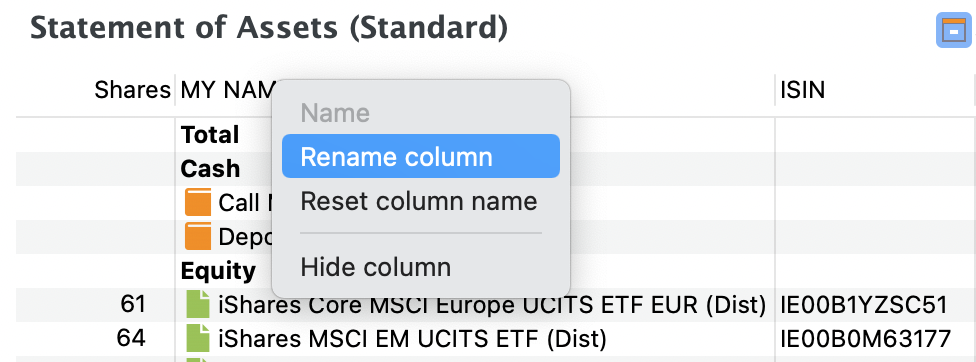Click the Shares column header
976x362 pixels.
(x=133, y=90)
